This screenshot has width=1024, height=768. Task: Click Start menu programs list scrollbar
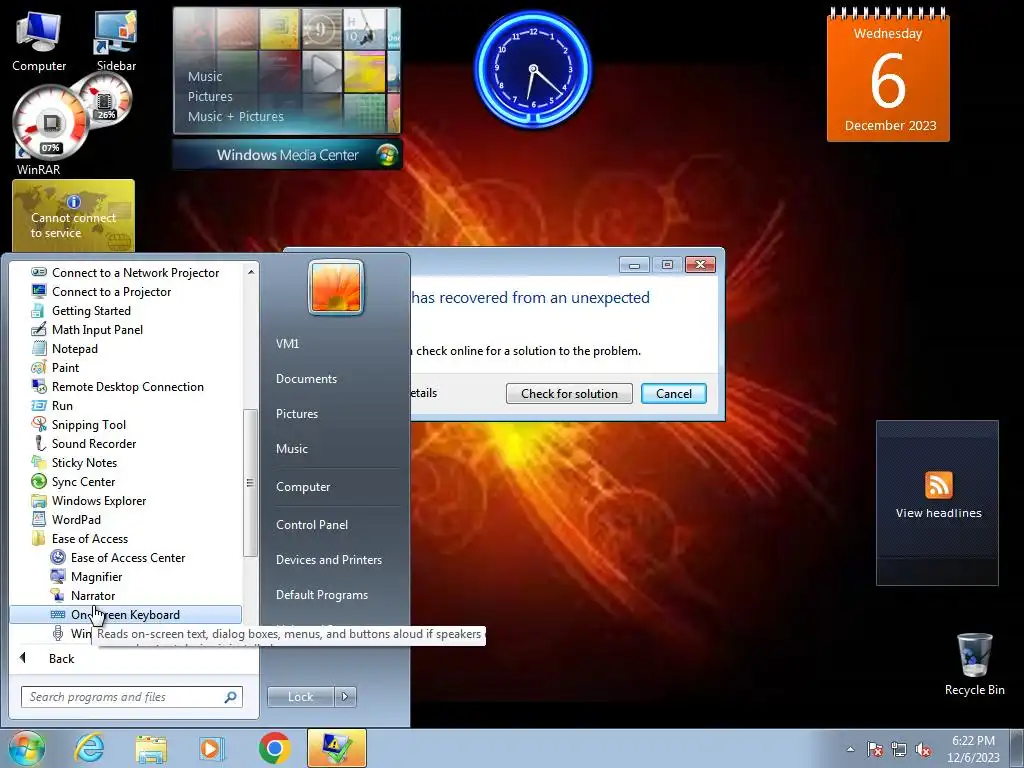(x=250, y=483)
